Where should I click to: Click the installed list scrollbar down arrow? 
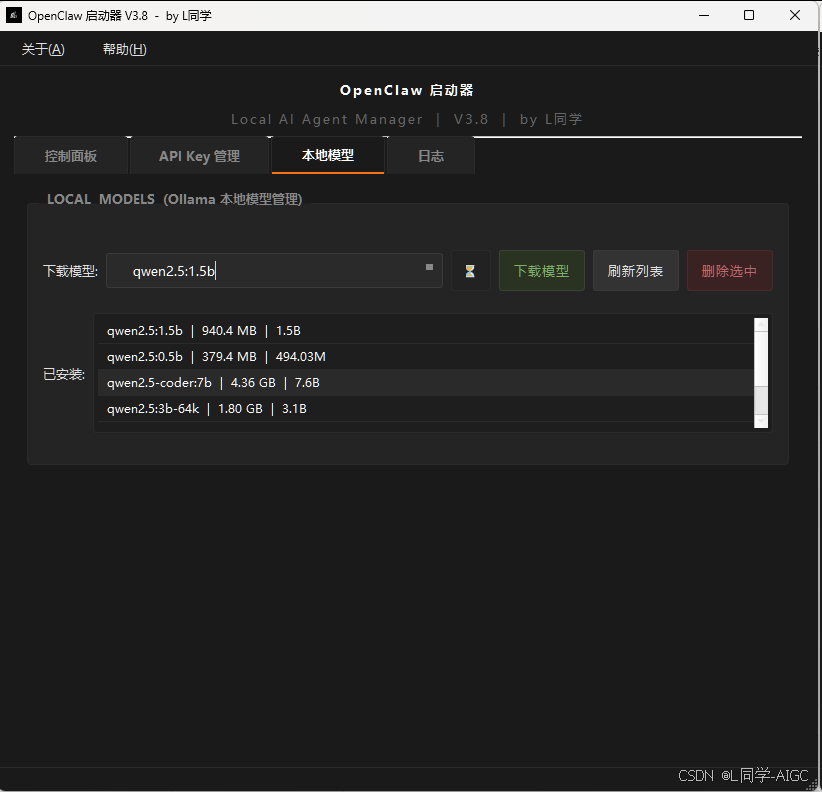click(x=761, y=421)
